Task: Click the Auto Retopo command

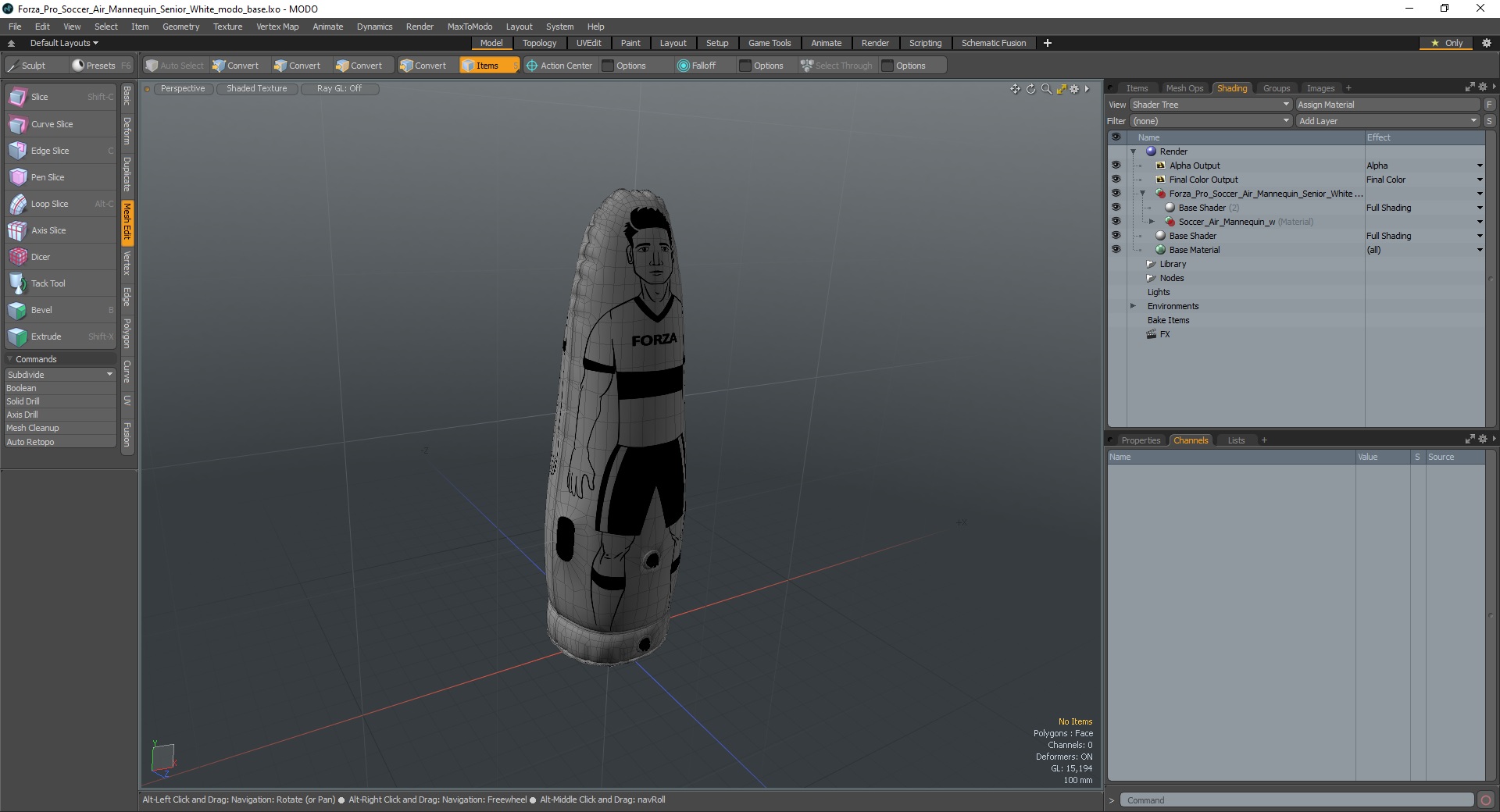Action: 61,442
